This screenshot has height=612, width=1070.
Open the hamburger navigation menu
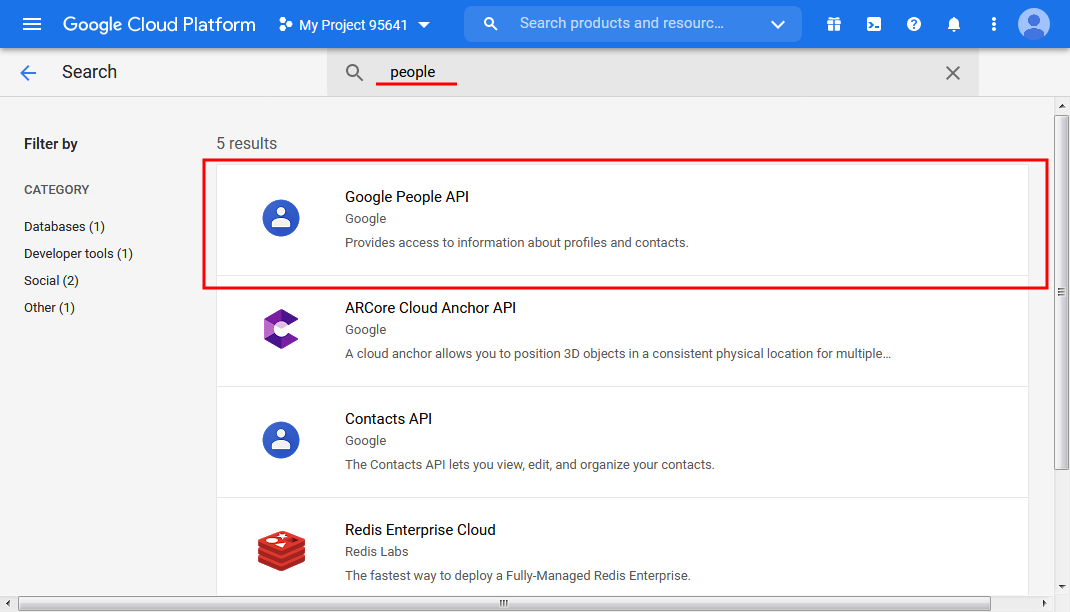point(32,25)
